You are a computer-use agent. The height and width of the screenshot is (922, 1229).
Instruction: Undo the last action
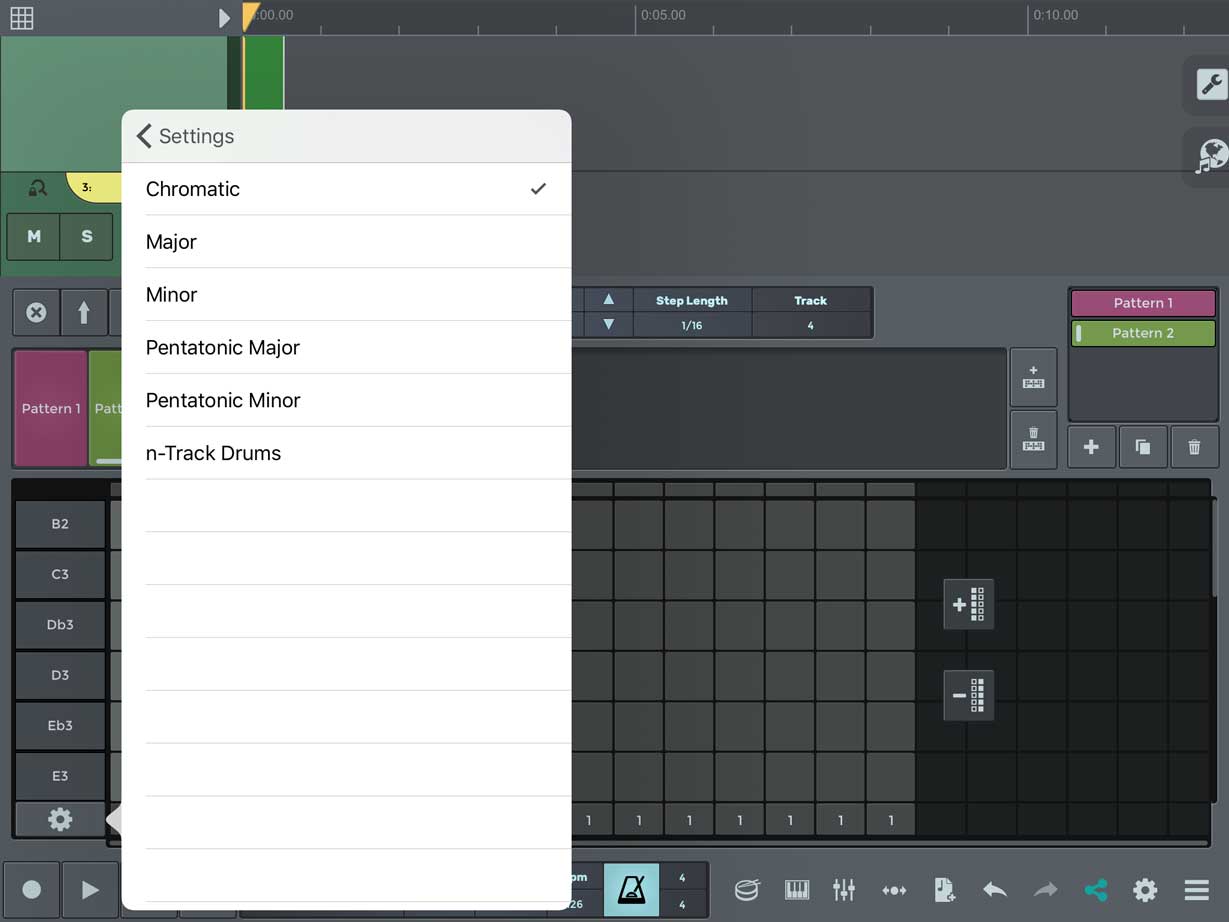tap(995, 890)
